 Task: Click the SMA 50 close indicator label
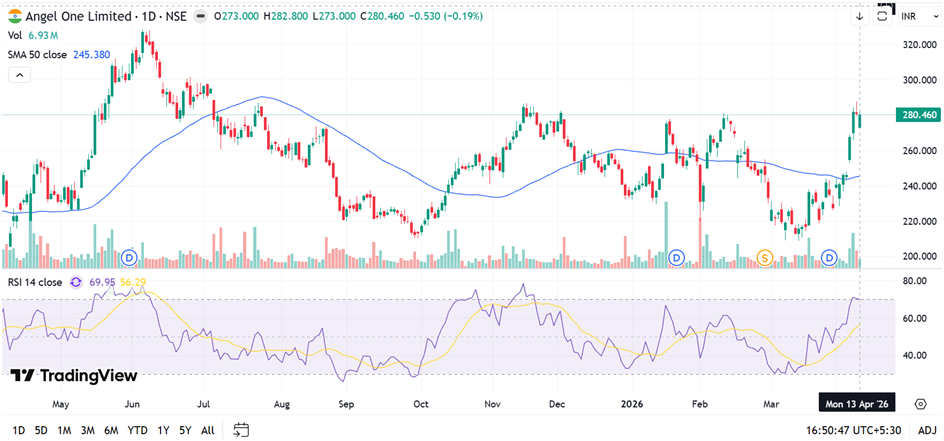(37, 53)
